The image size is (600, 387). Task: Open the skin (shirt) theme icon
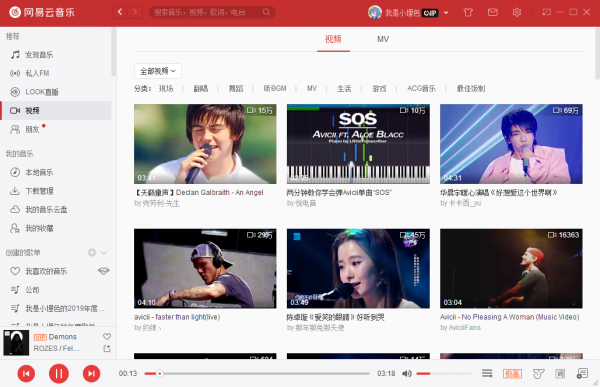tap(468, 12)
